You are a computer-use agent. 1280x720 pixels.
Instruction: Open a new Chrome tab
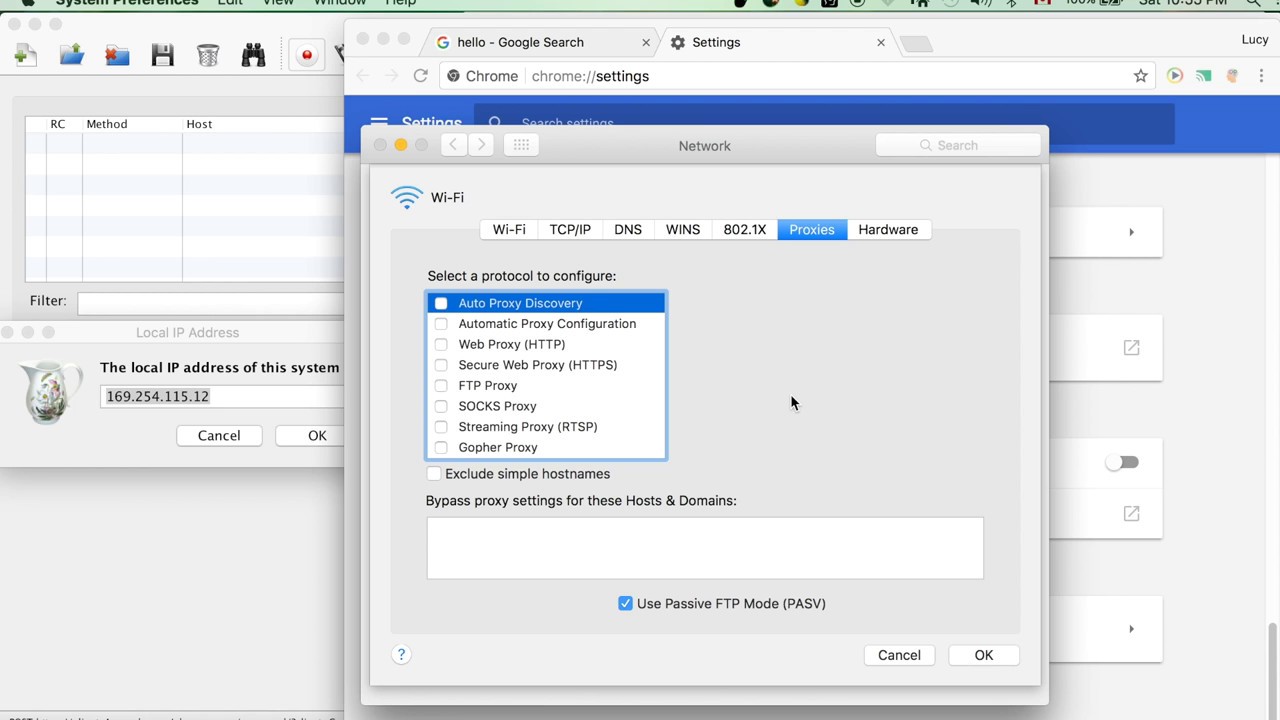pyautogui.click(x=916, y=43)
